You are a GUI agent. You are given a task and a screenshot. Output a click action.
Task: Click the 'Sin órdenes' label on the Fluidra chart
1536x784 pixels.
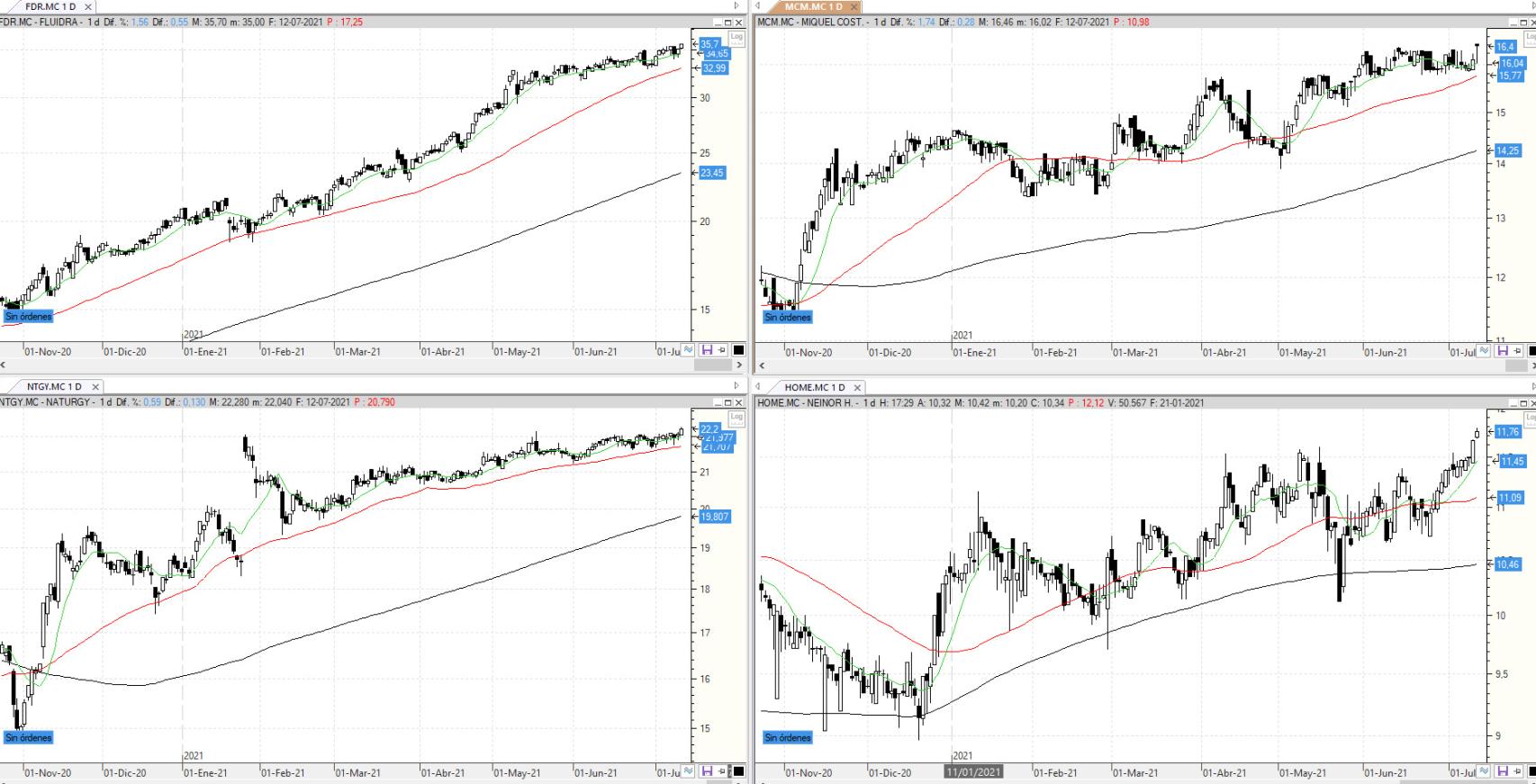[28, 317]
